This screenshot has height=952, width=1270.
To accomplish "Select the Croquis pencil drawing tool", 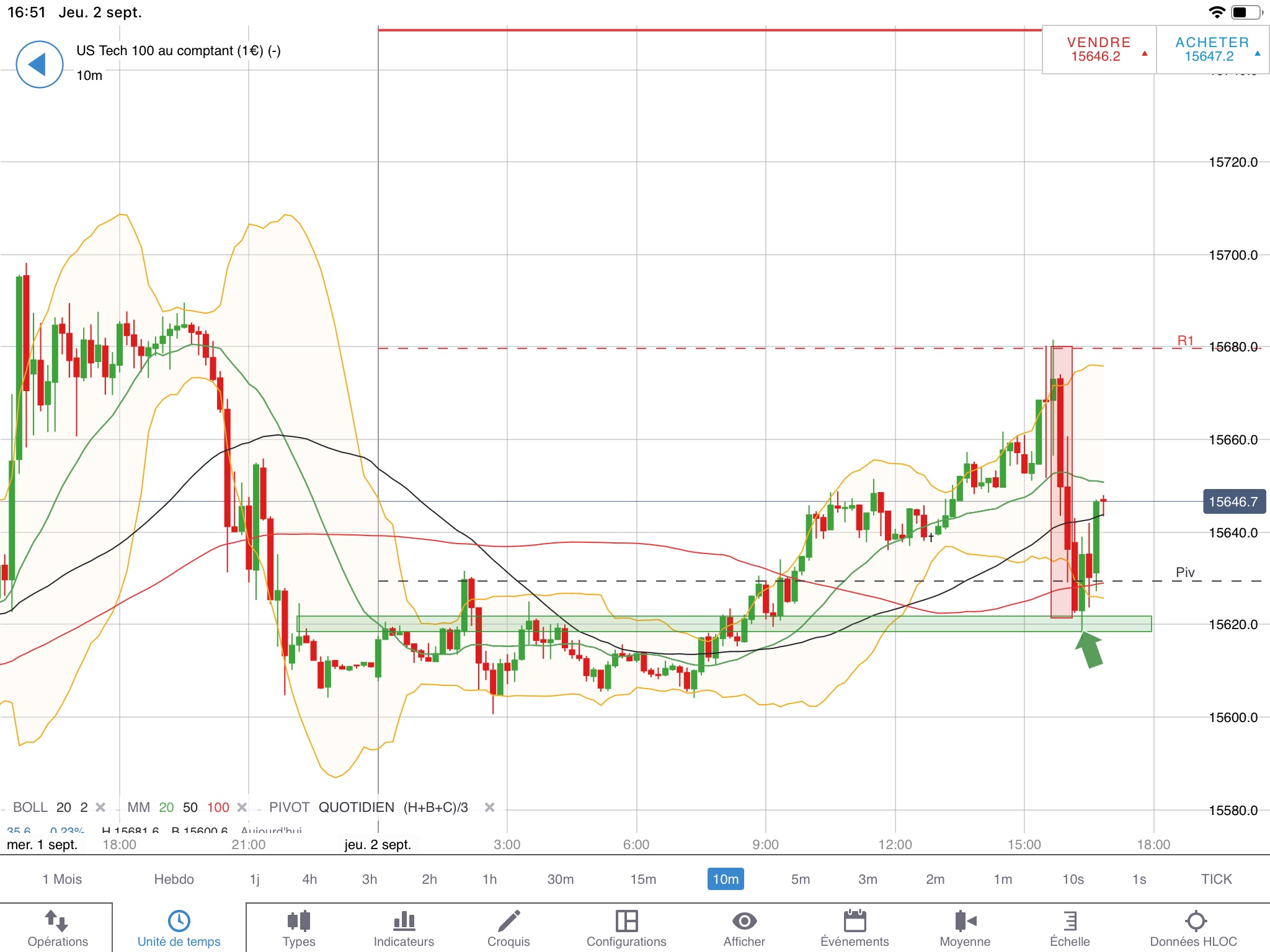I will click(508, 922).
